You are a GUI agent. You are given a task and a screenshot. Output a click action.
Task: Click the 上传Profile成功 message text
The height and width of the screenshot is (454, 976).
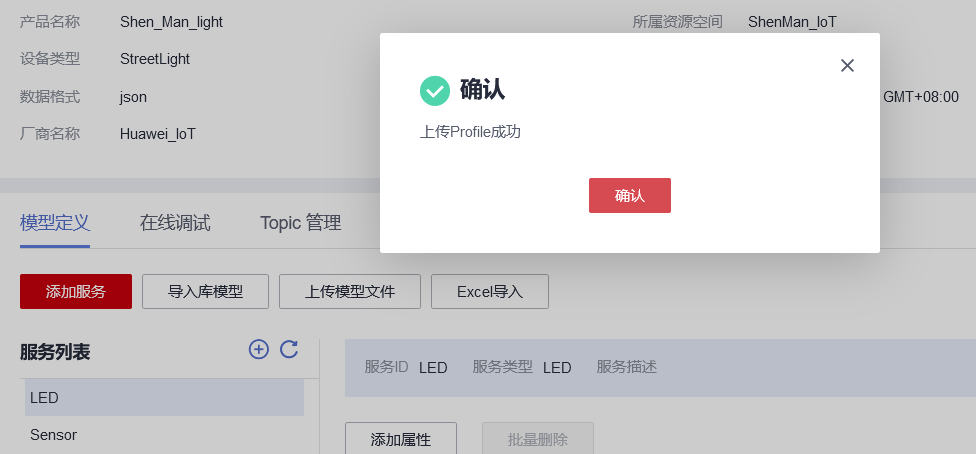[471, 132]
